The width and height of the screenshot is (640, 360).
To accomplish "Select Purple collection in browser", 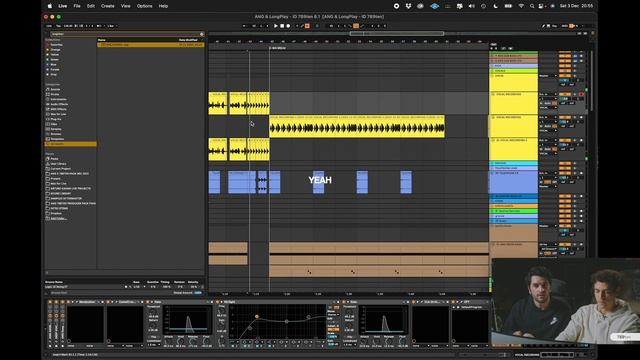I will 55,69.
